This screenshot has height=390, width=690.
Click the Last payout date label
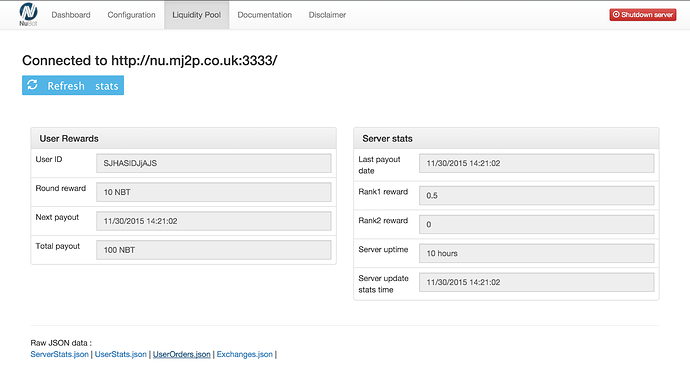pos(379,165)
